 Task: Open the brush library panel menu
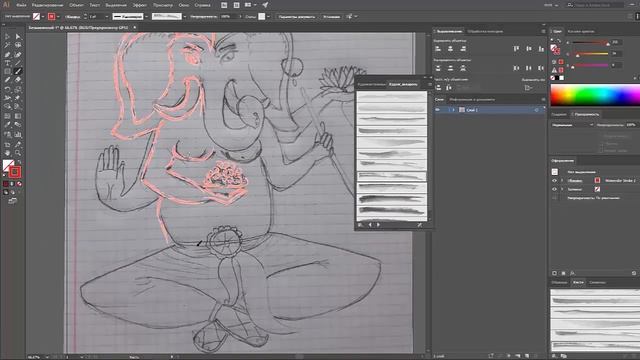click(429, 84)
